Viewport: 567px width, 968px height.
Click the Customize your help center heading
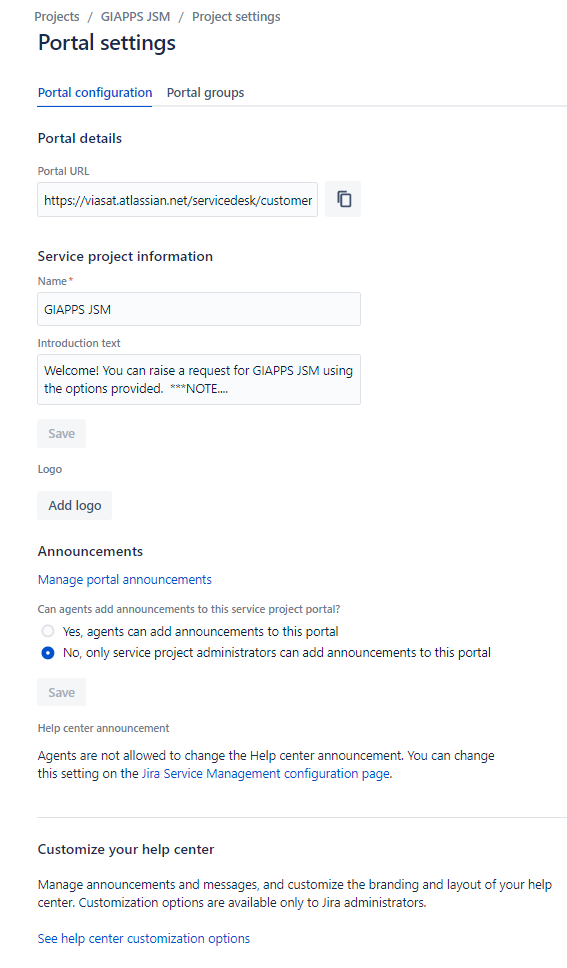click(126, 849)
